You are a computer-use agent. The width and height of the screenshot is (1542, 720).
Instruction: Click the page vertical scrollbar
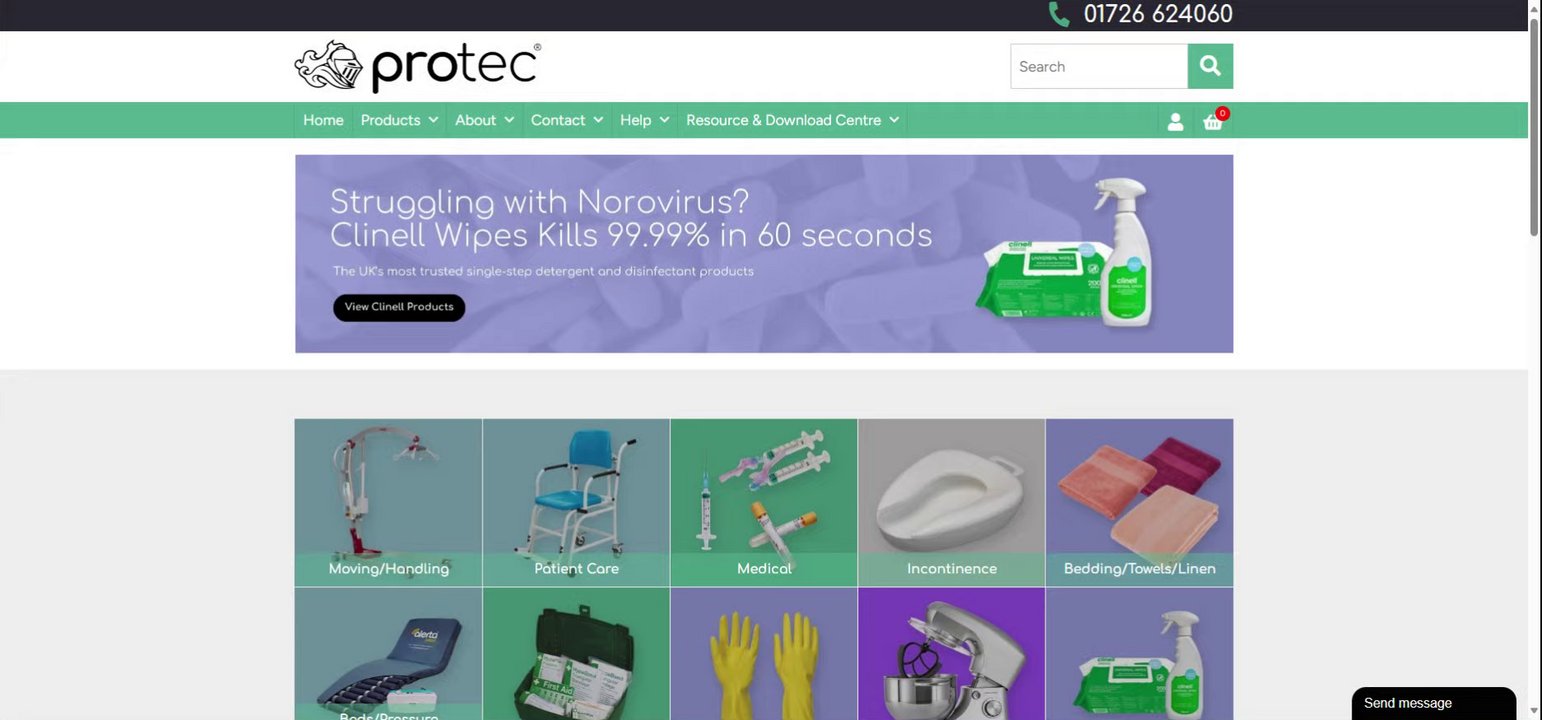tap(1535, 360)
